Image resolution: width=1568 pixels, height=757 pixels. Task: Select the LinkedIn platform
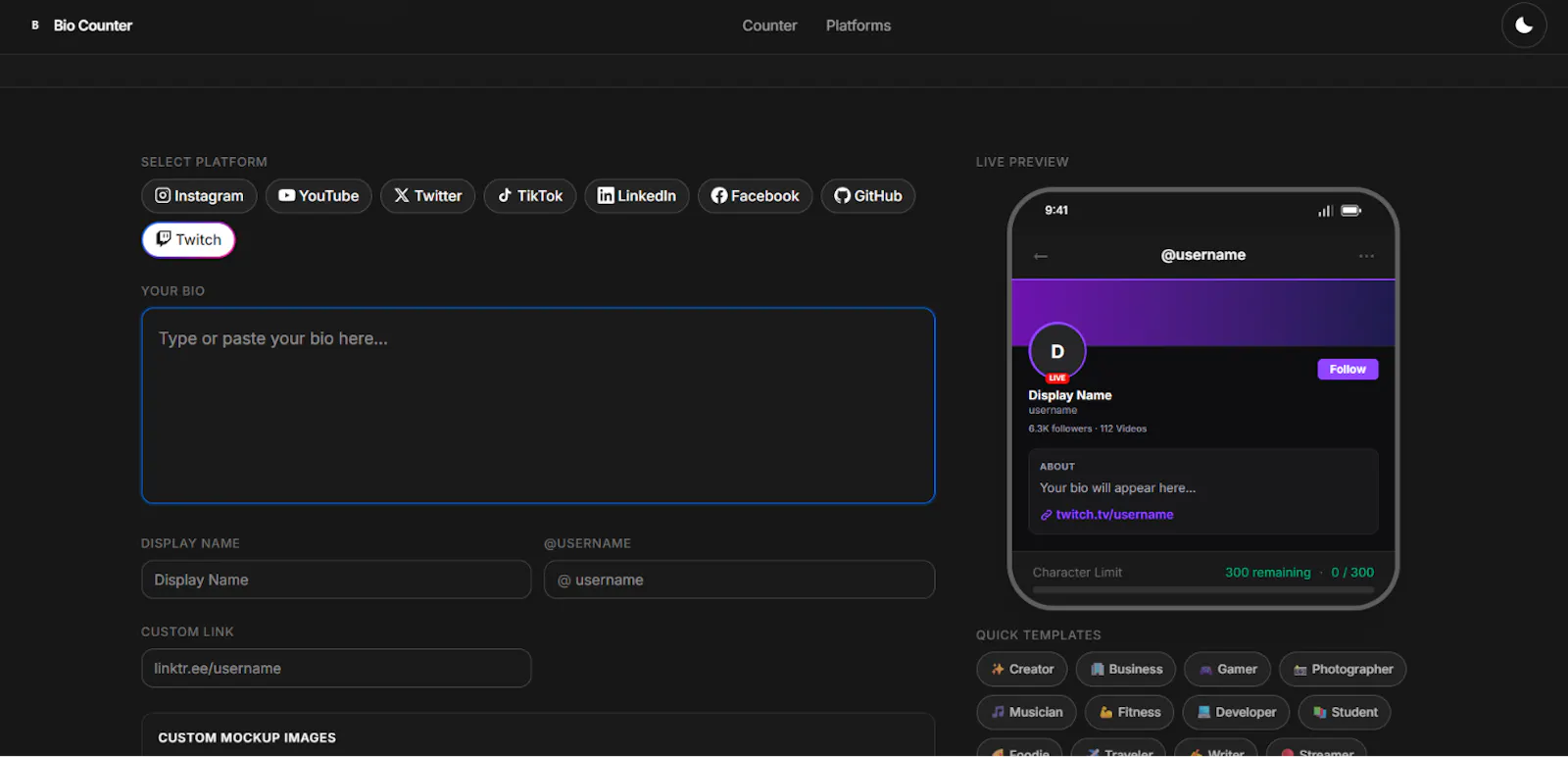click(x=637, y=196)
